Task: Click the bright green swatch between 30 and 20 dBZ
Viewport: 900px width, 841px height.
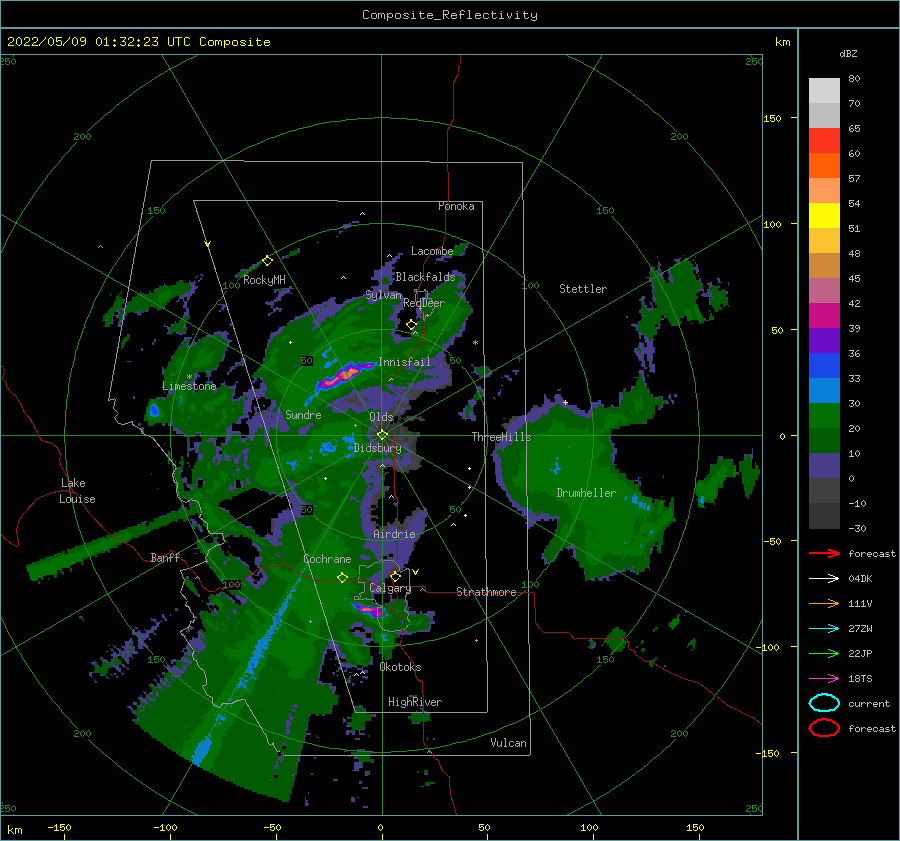Action: (x=824, y=416)
